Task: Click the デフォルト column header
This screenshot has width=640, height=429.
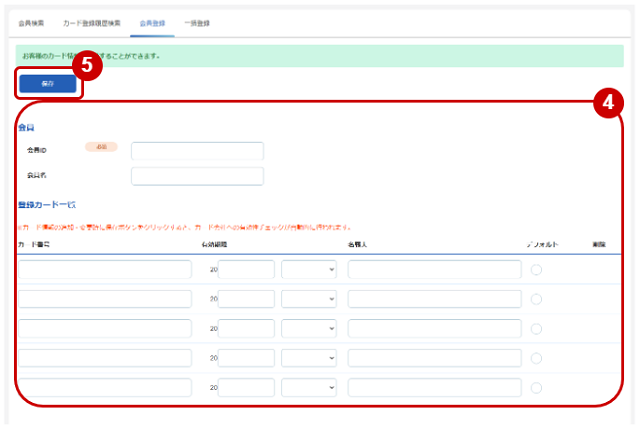Action: (x=542, y=245)
